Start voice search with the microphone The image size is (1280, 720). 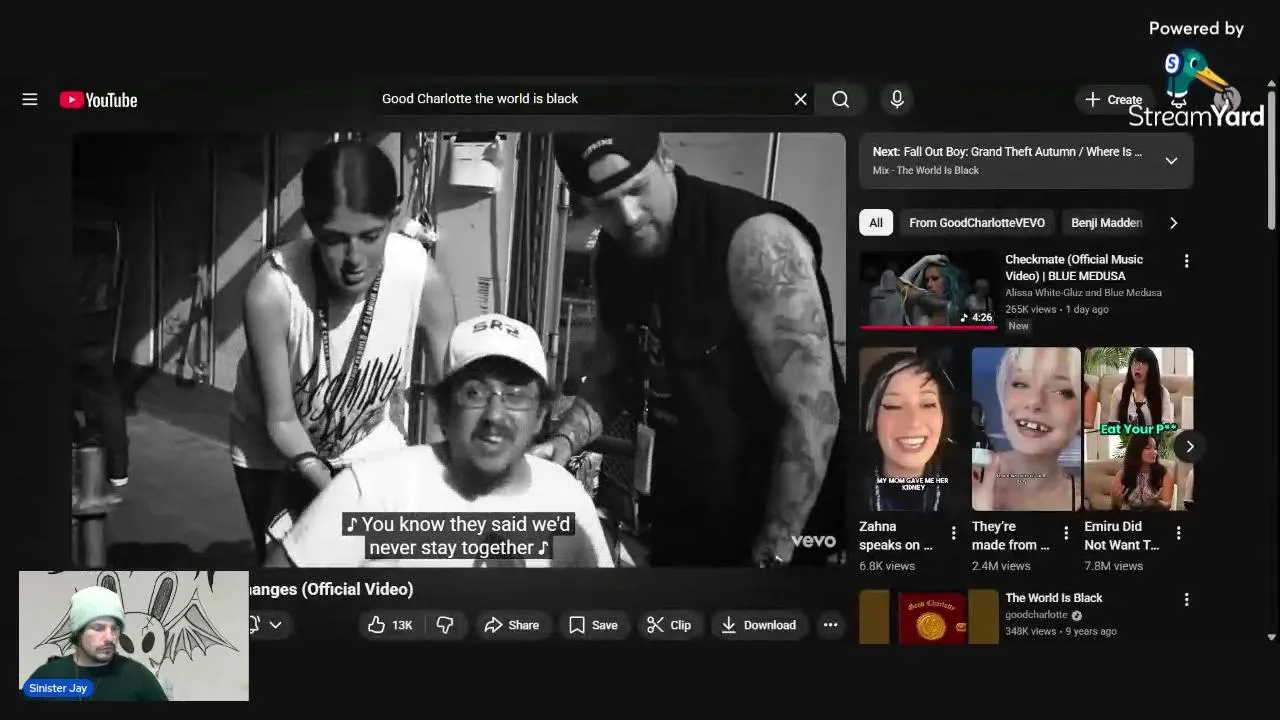pos(897,99)
